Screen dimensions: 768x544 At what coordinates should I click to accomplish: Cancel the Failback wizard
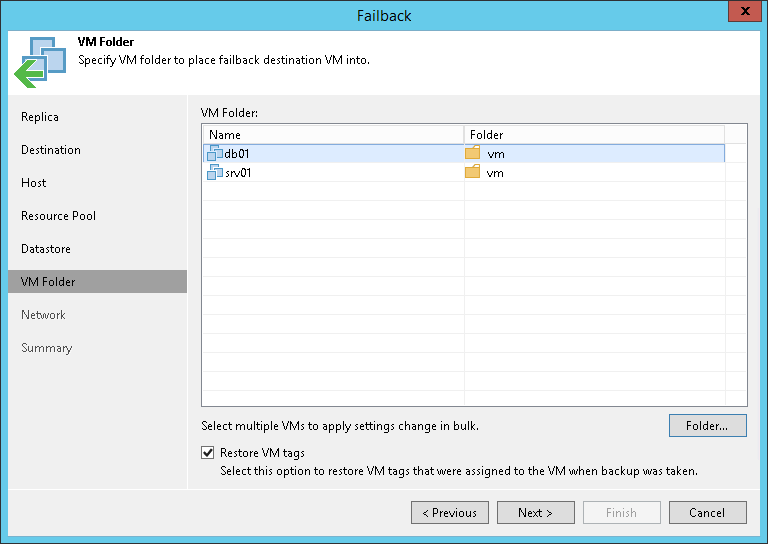(x=708, y=513)
